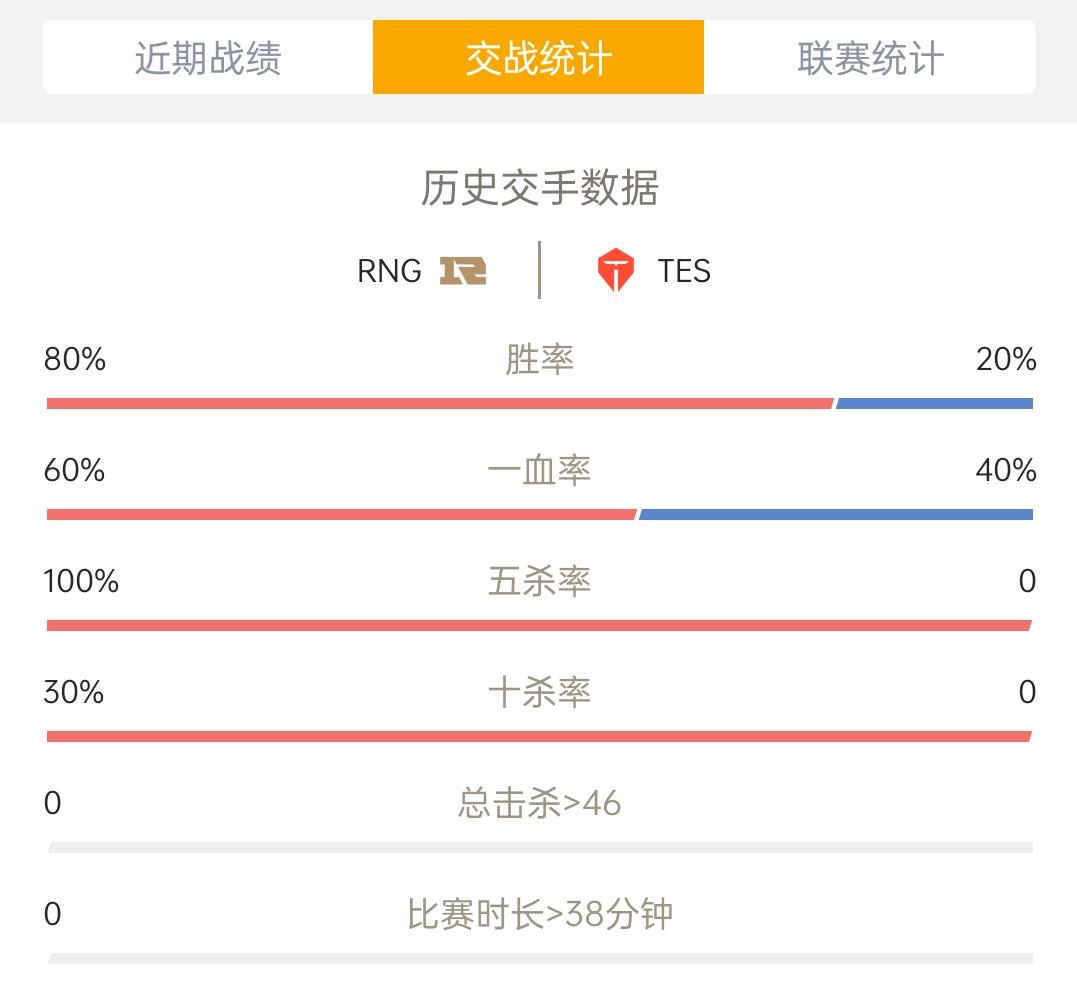Click the 历史交手数据 heading
Screen dimensions: 1077x998
pos(539,188)
